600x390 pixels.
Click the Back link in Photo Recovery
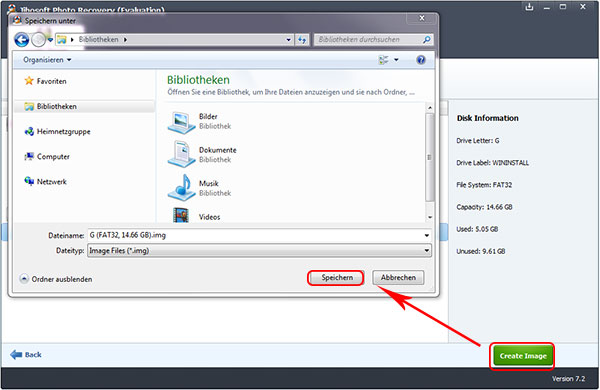[x=33, y=355]
